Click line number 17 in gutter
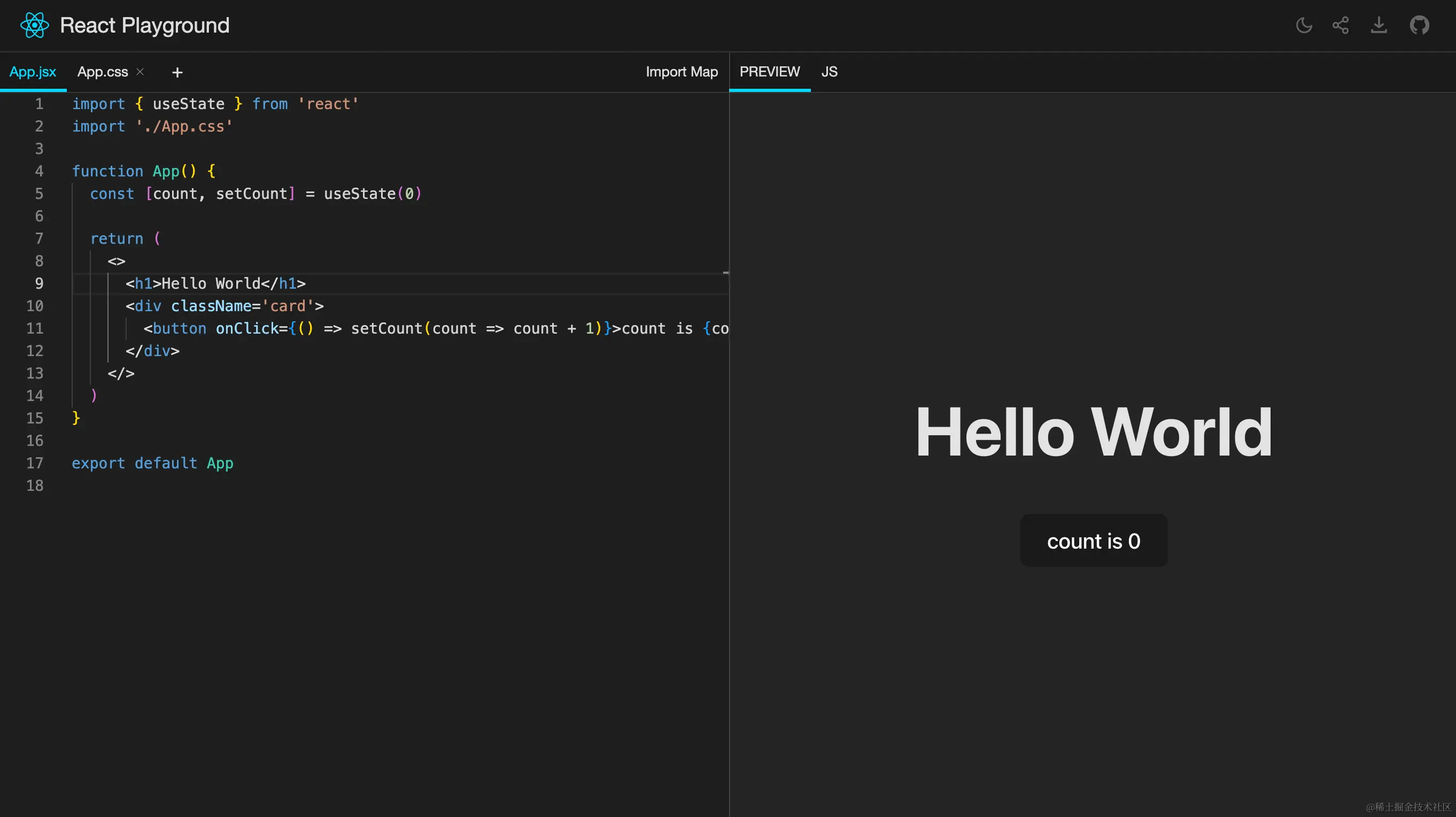Viewport: 1456px width, 817px height. click(35, 463)
